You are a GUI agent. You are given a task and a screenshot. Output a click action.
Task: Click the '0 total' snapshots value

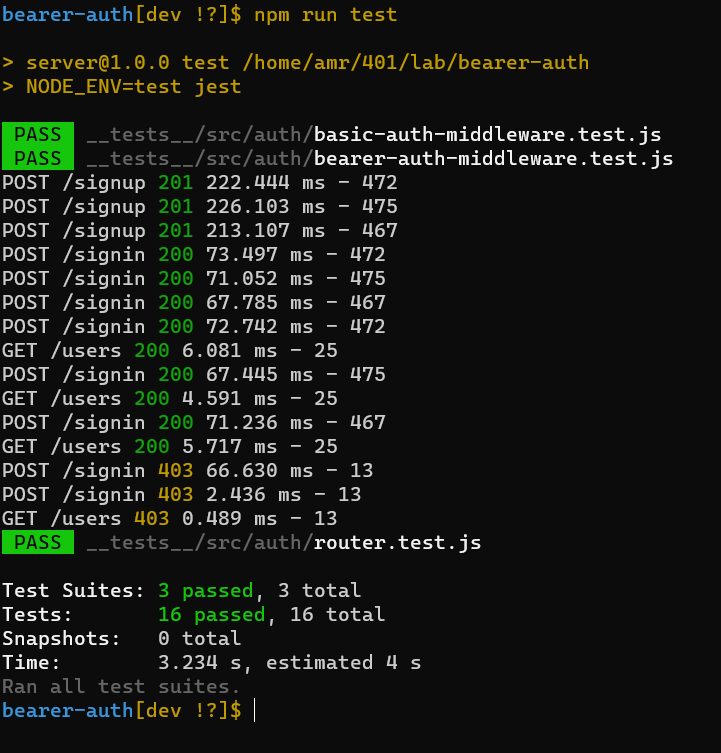tap(200, 639)
